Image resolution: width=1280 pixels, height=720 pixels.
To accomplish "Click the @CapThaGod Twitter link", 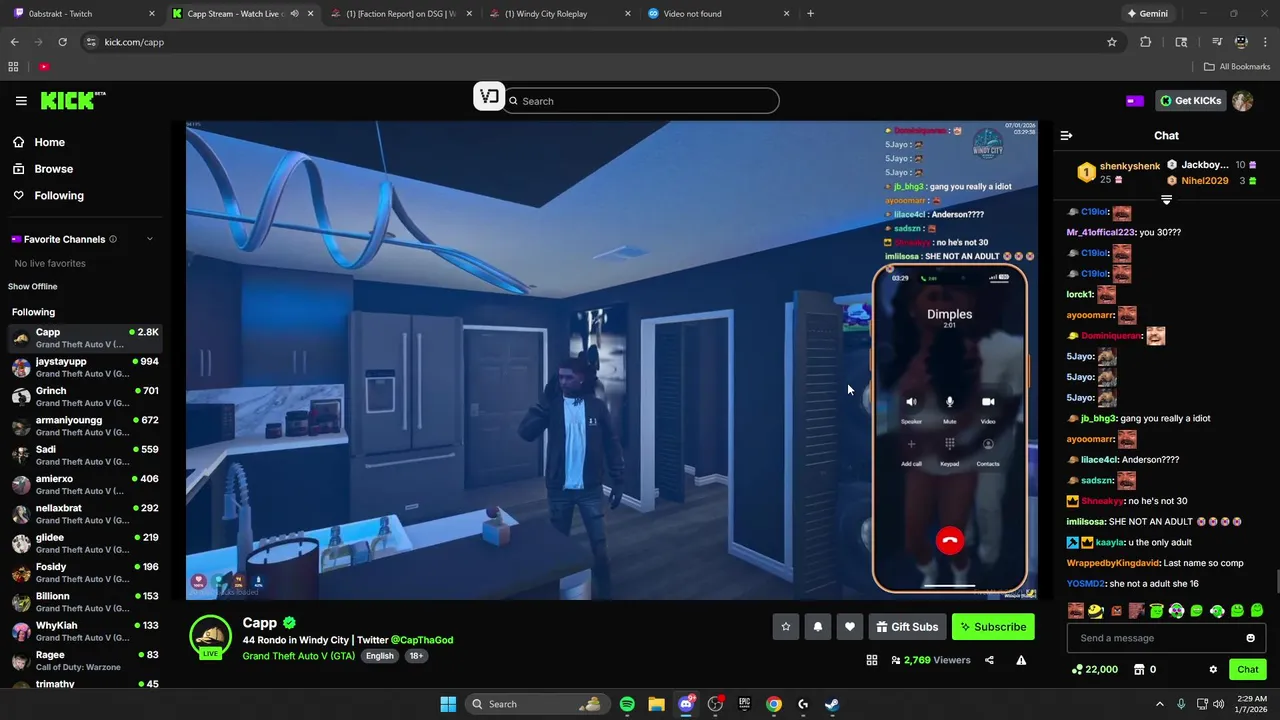I will pos(422,640).
